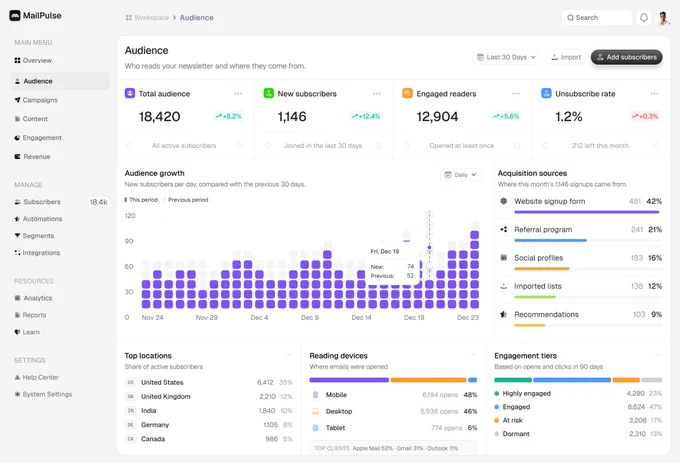The width and height of the screenshot is (680, 463).
Task: Click the New subscribers green icon
Action: coord(268,93)
